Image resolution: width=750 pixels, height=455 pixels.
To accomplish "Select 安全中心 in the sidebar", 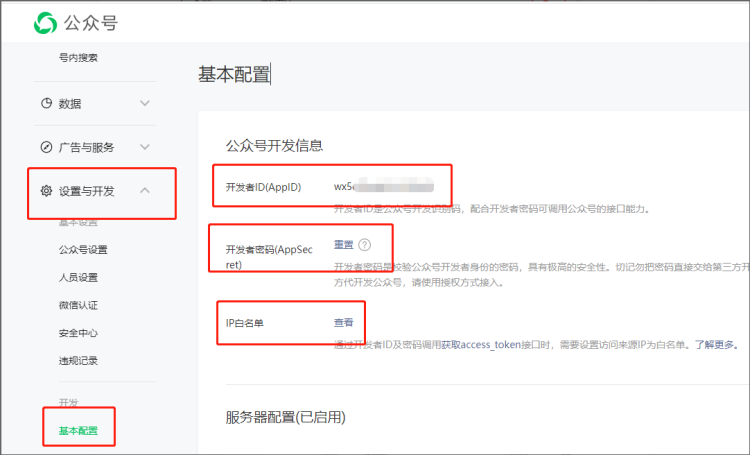I will [x=78, y=332].
